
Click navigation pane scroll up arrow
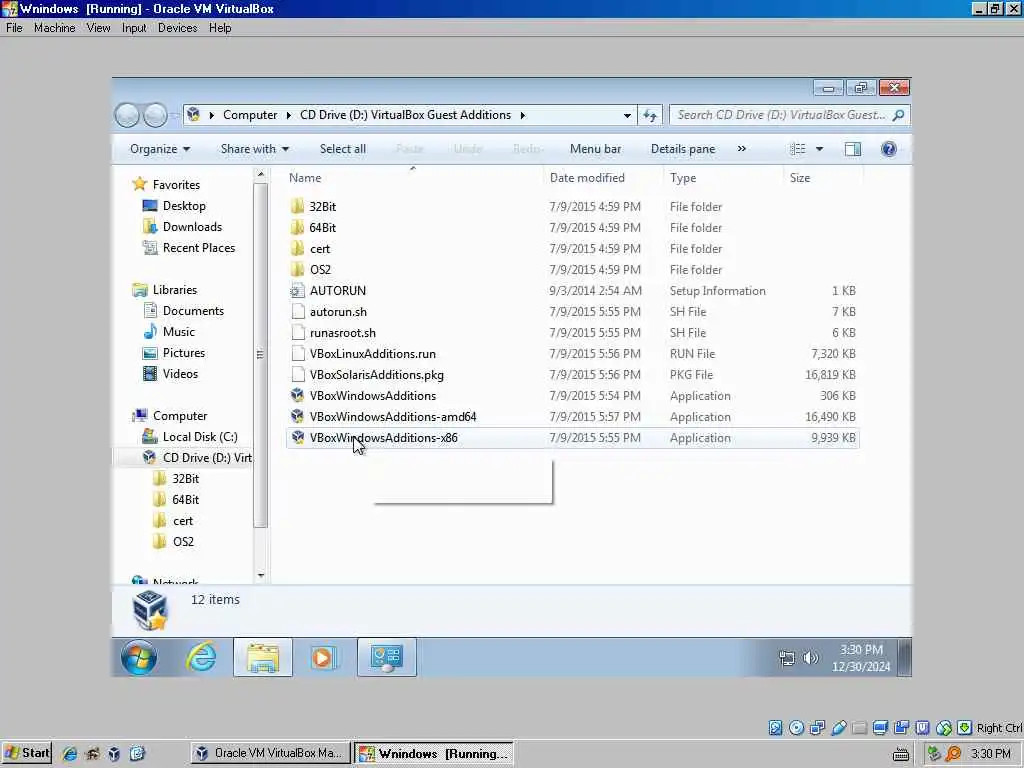point(261,175)
